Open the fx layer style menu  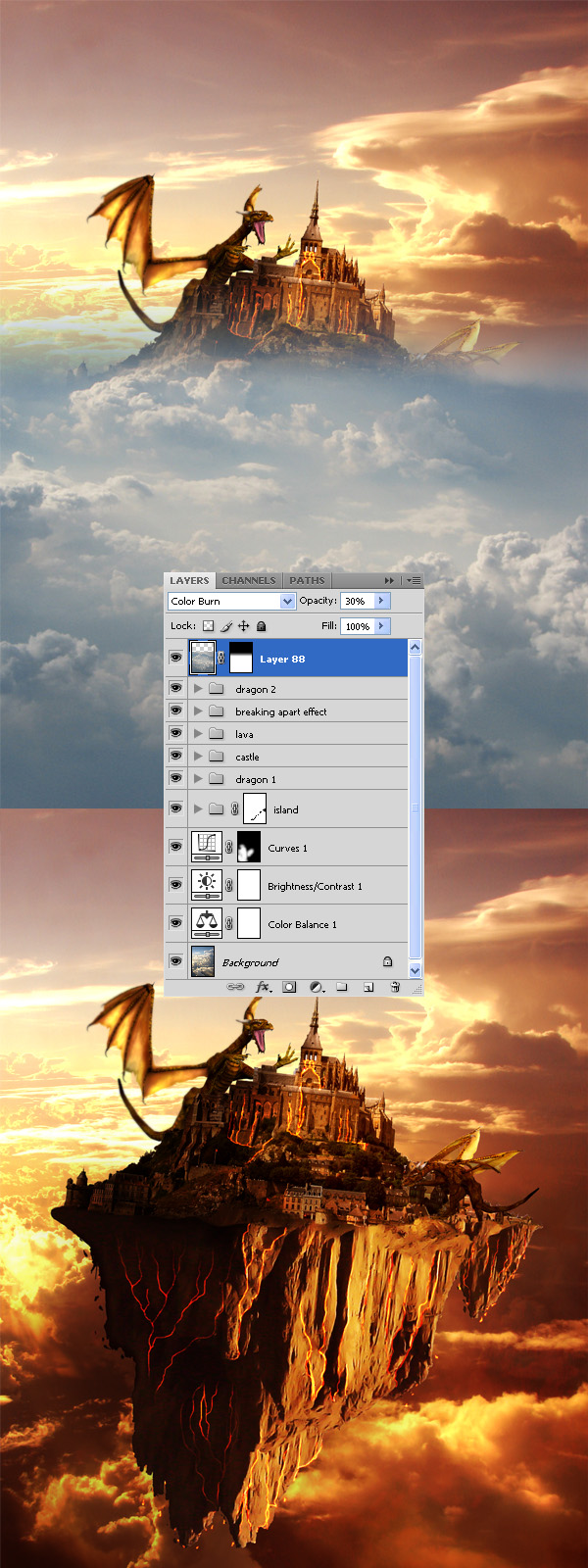[263, 987]
